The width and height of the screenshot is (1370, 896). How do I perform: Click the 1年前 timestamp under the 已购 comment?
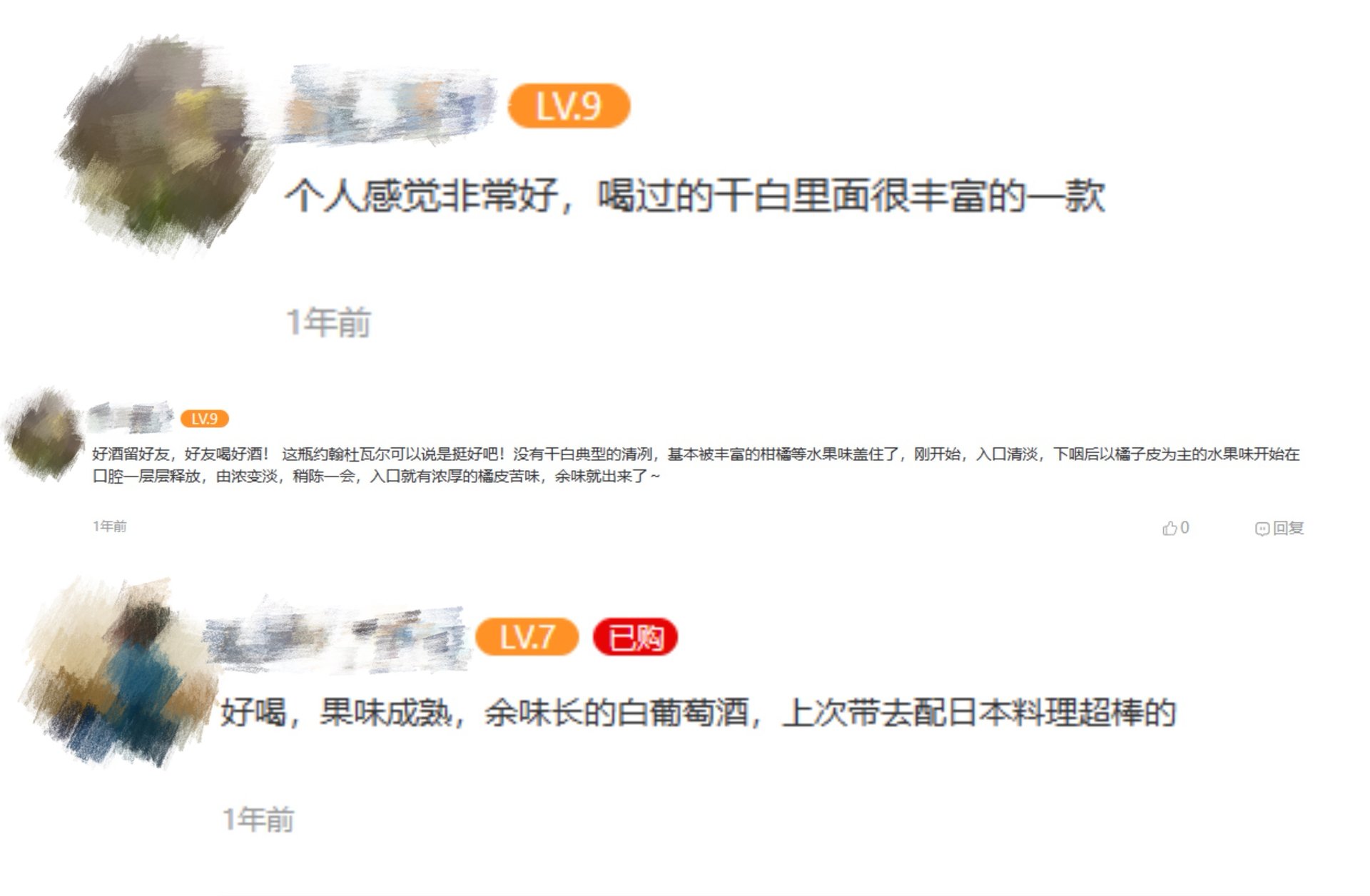[258, 820]
